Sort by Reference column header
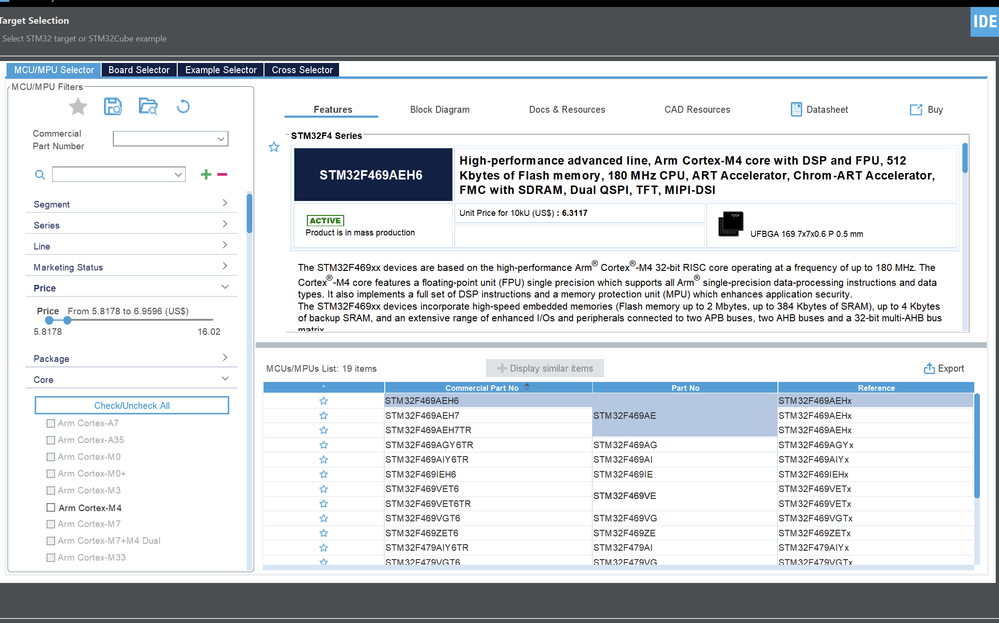999x623 pixels. click(876, 387)
